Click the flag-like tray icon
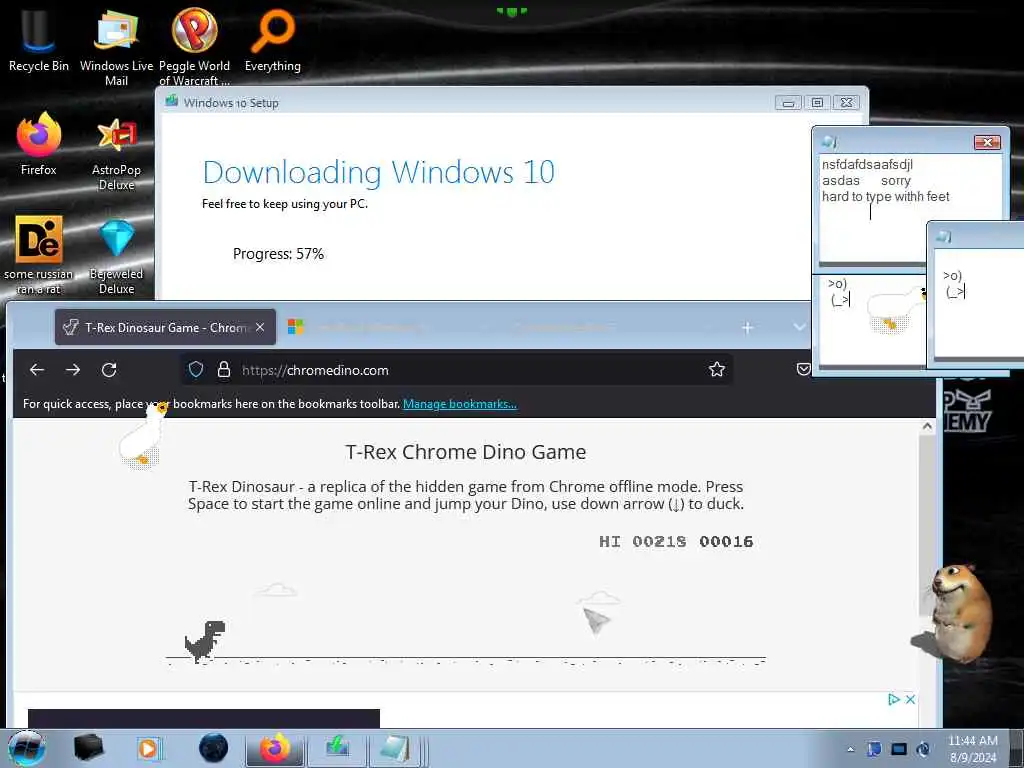1024x768 pixels. [x=874, y=749]
